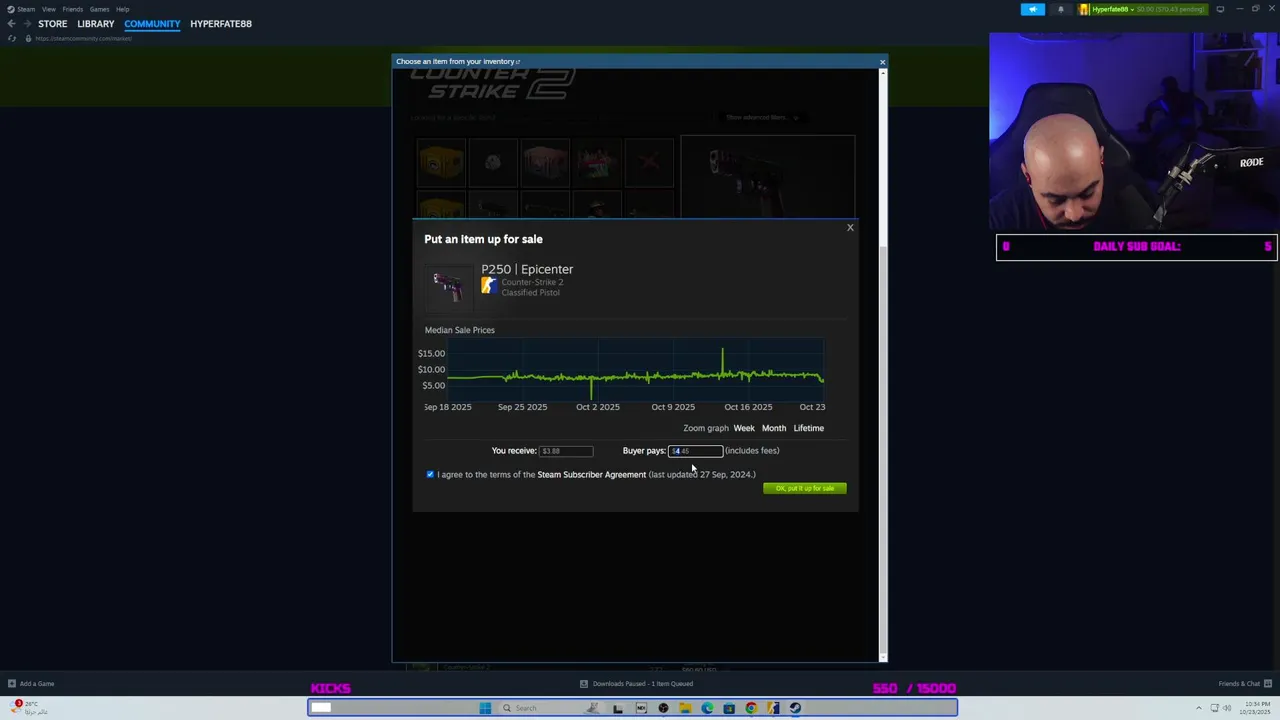Open the Friends menu
Viewport: 1280px width, 720px height.
(73, 9)
